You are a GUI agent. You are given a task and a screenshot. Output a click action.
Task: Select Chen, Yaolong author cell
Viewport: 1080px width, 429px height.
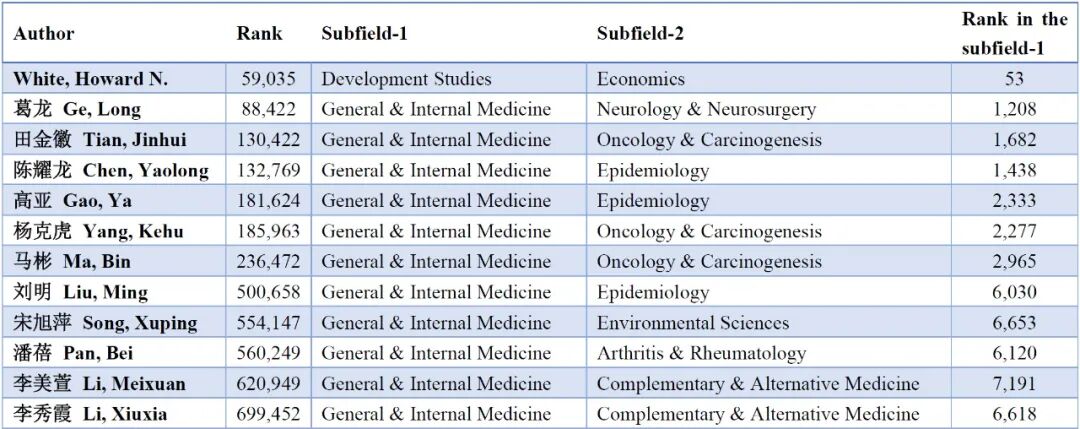click(111, 170)
